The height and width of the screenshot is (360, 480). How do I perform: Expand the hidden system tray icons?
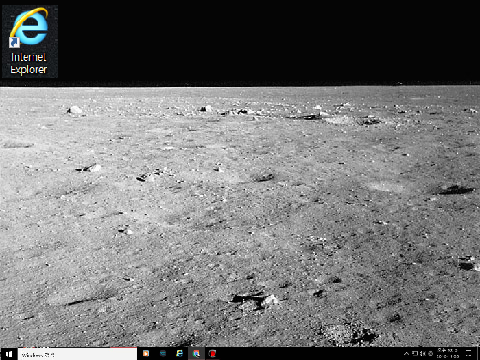coord(406,354)
